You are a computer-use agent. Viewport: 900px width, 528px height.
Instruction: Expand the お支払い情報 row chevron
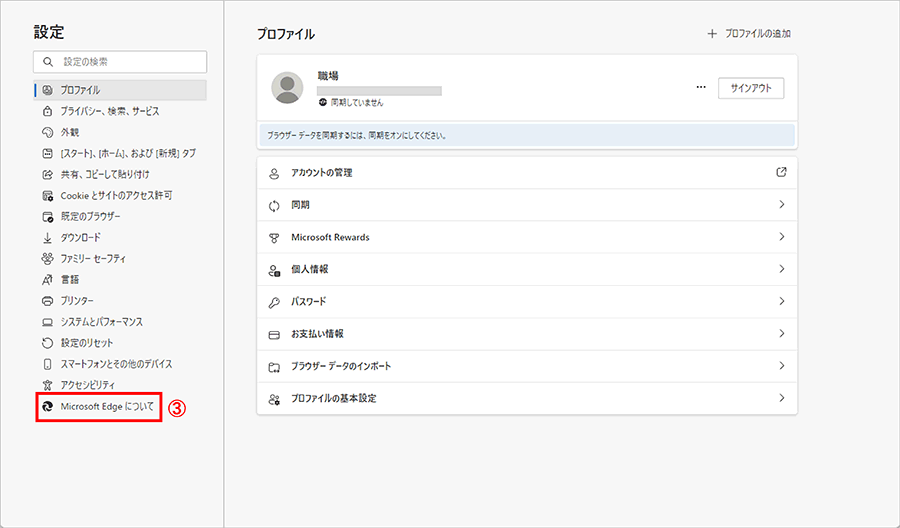[x=781, y=333]
